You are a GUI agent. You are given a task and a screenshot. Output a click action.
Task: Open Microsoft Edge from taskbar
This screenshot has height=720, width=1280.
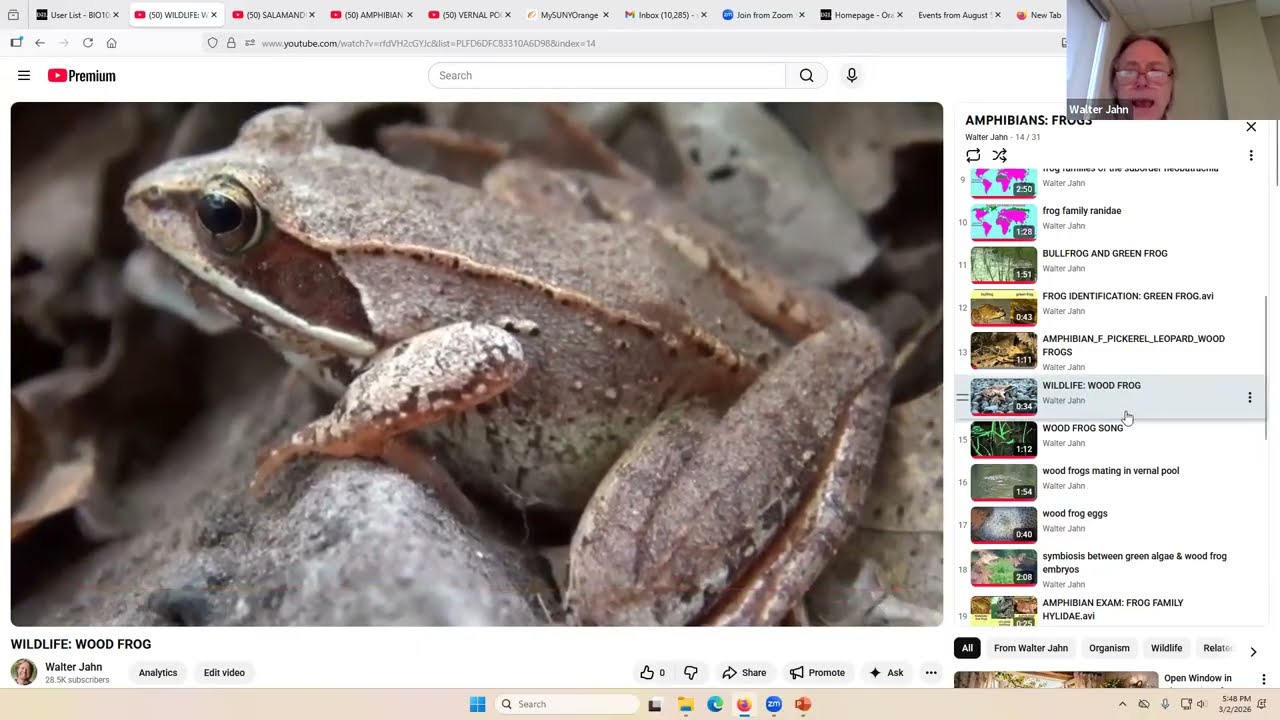[715, 704]
